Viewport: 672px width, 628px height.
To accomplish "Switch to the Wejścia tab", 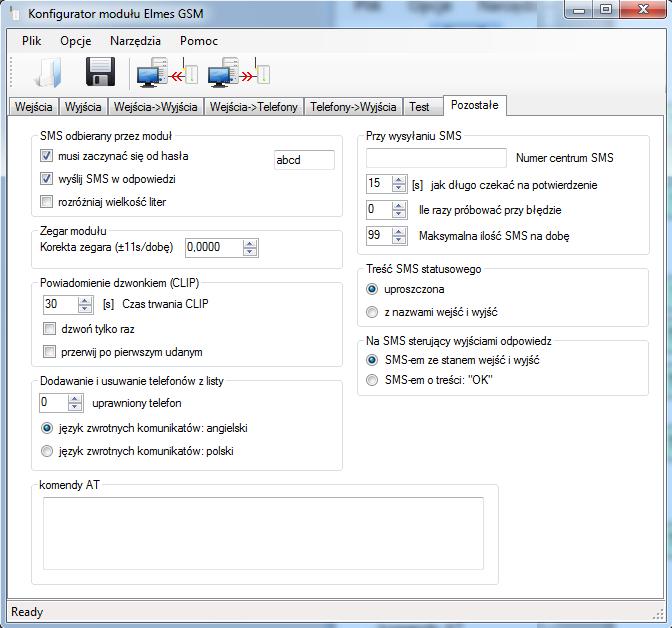I will click(x=34, y=107).
